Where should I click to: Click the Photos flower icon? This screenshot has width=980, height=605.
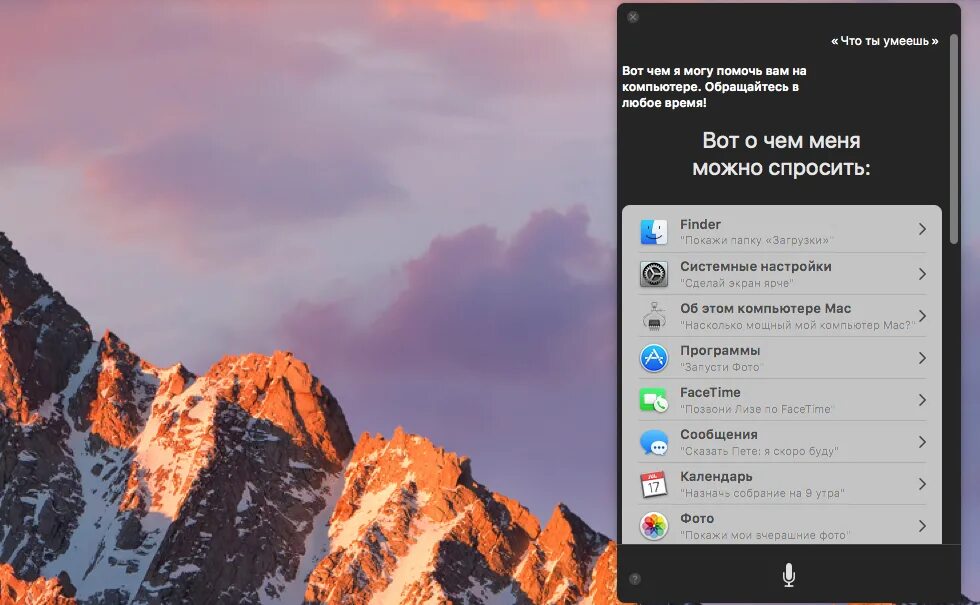click(x=654, y=526)
